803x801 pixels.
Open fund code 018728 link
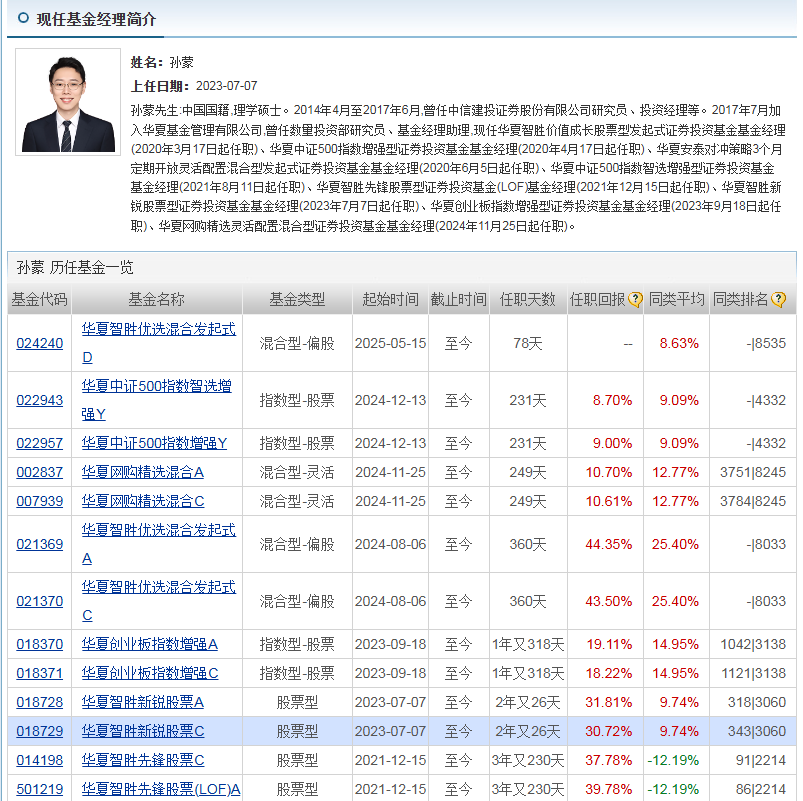click(39, 702)
